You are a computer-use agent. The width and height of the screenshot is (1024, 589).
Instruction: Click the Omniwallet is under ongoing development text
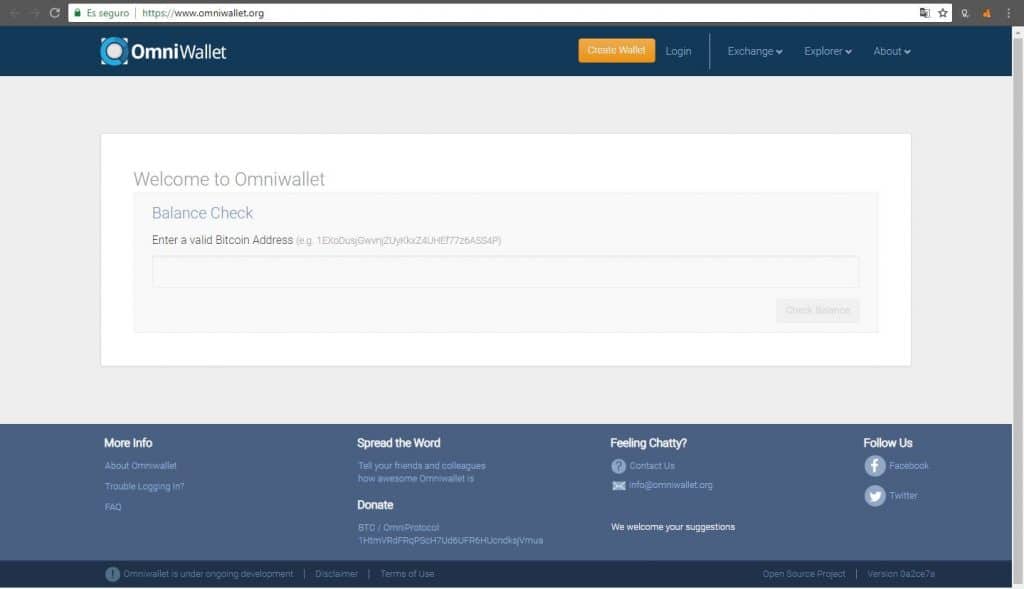(208, 574)
